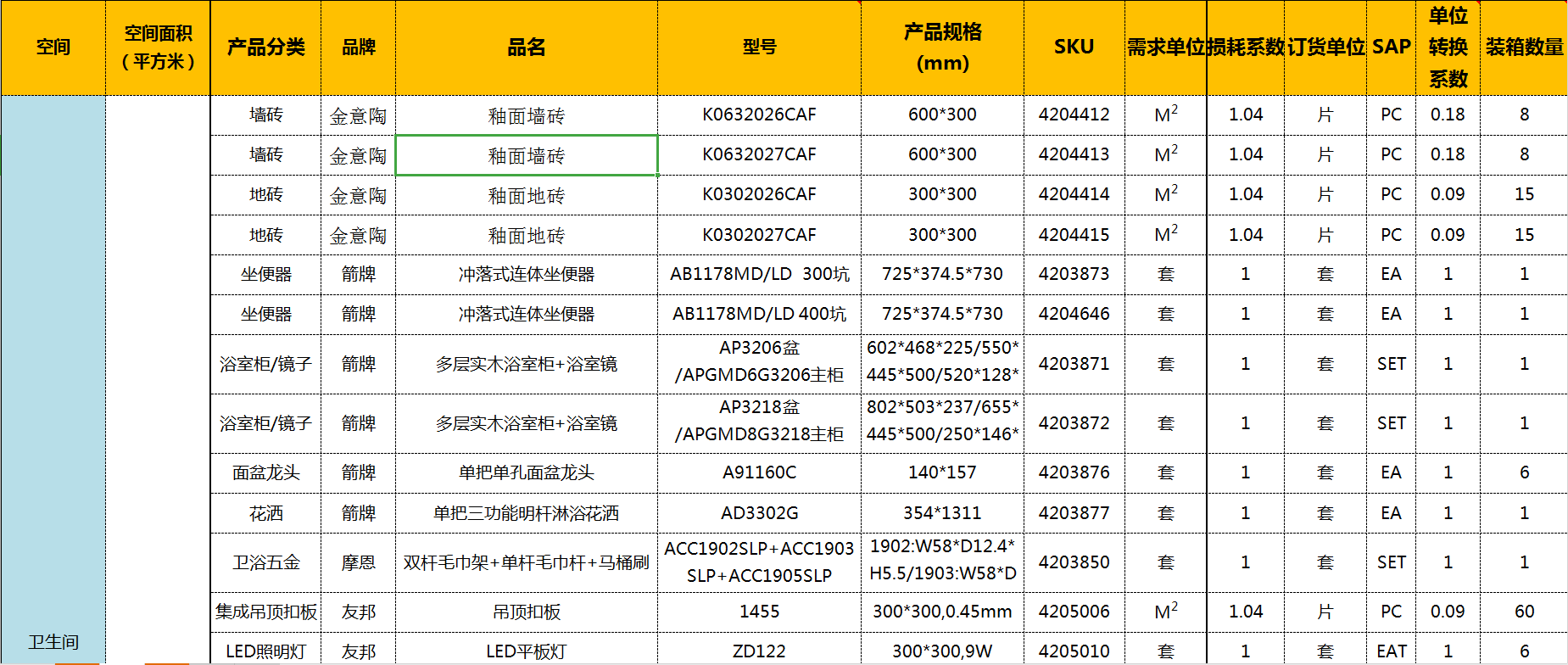The image size is (1568, 665).
Task: Click the 空间面积 (平方米) header
Action: click(158, 47)
